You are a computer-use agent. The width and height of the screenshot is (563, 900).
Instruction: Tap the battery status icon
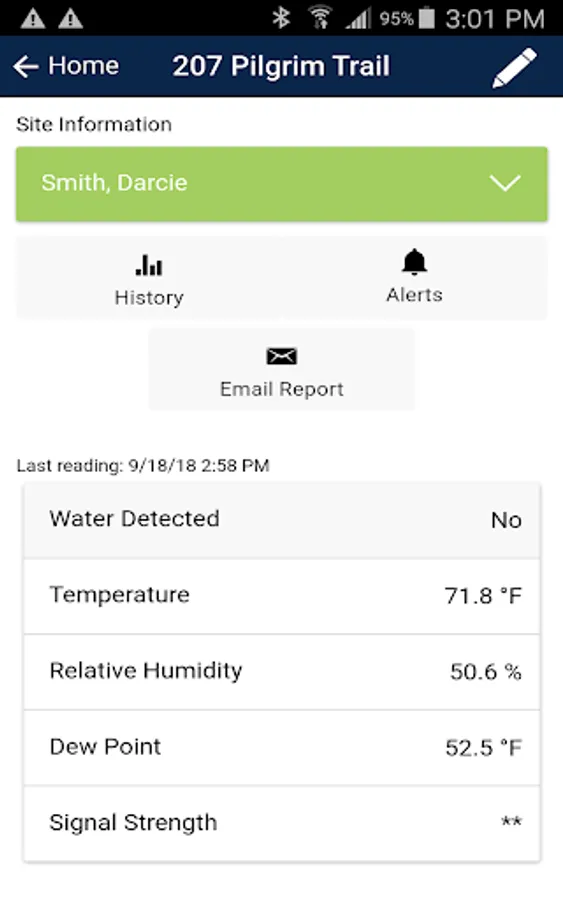click(x=427, y=18)
